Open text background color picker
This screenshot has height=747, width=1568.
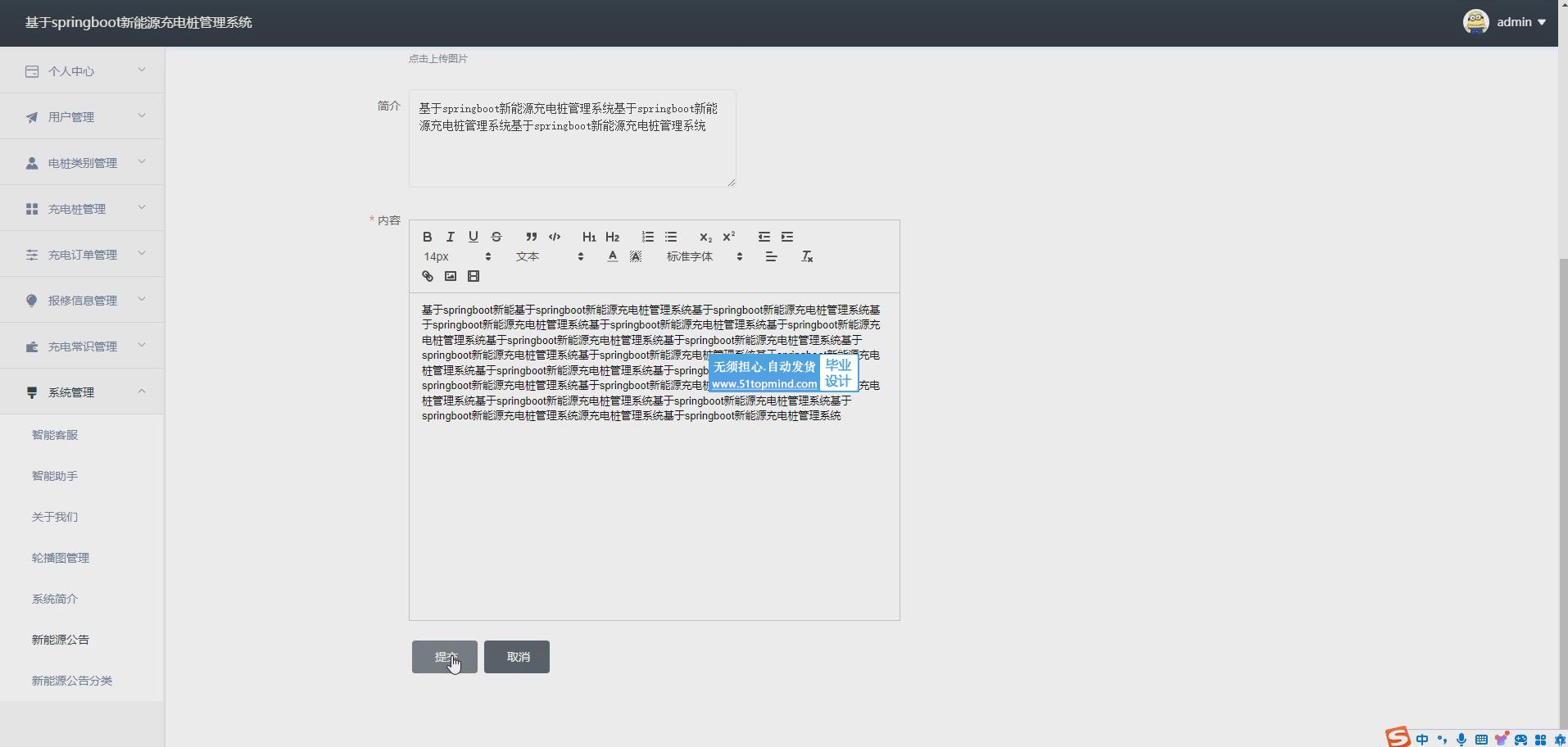tap(635, 256)
